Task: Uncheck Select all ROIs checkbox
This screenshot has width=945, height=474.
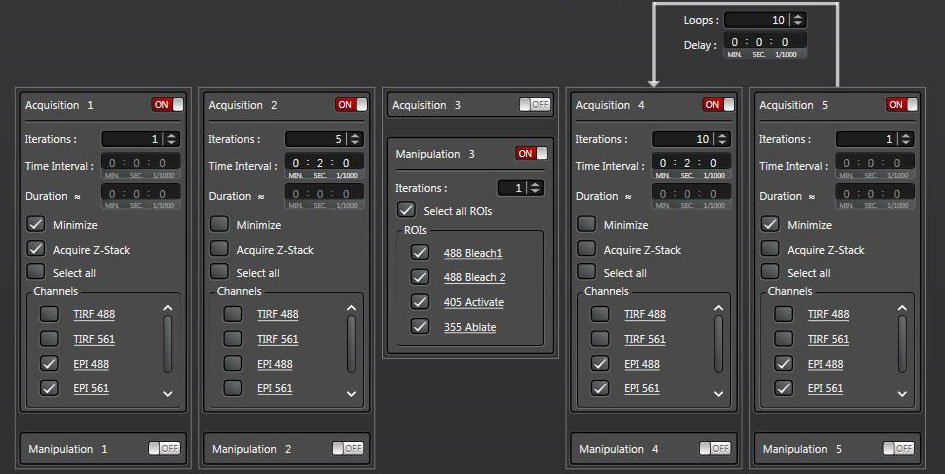Action: [407, 211]
